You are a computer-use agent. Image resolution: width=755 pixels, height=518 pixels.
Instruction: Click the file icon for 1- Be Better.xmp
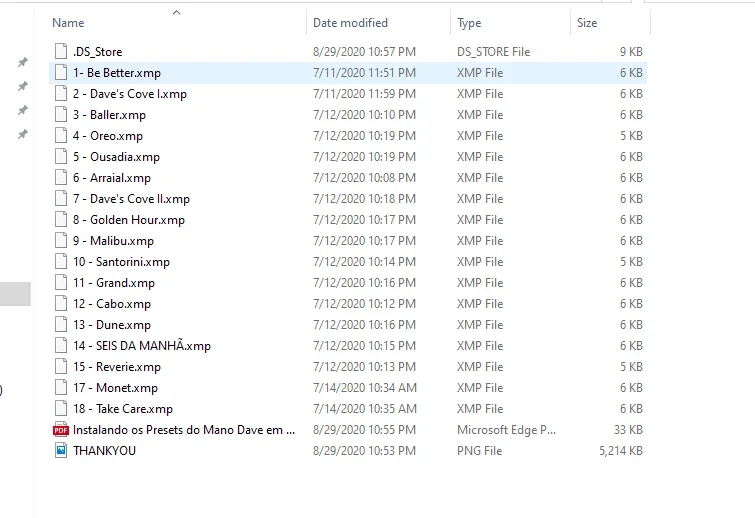(x=61, y=72)
